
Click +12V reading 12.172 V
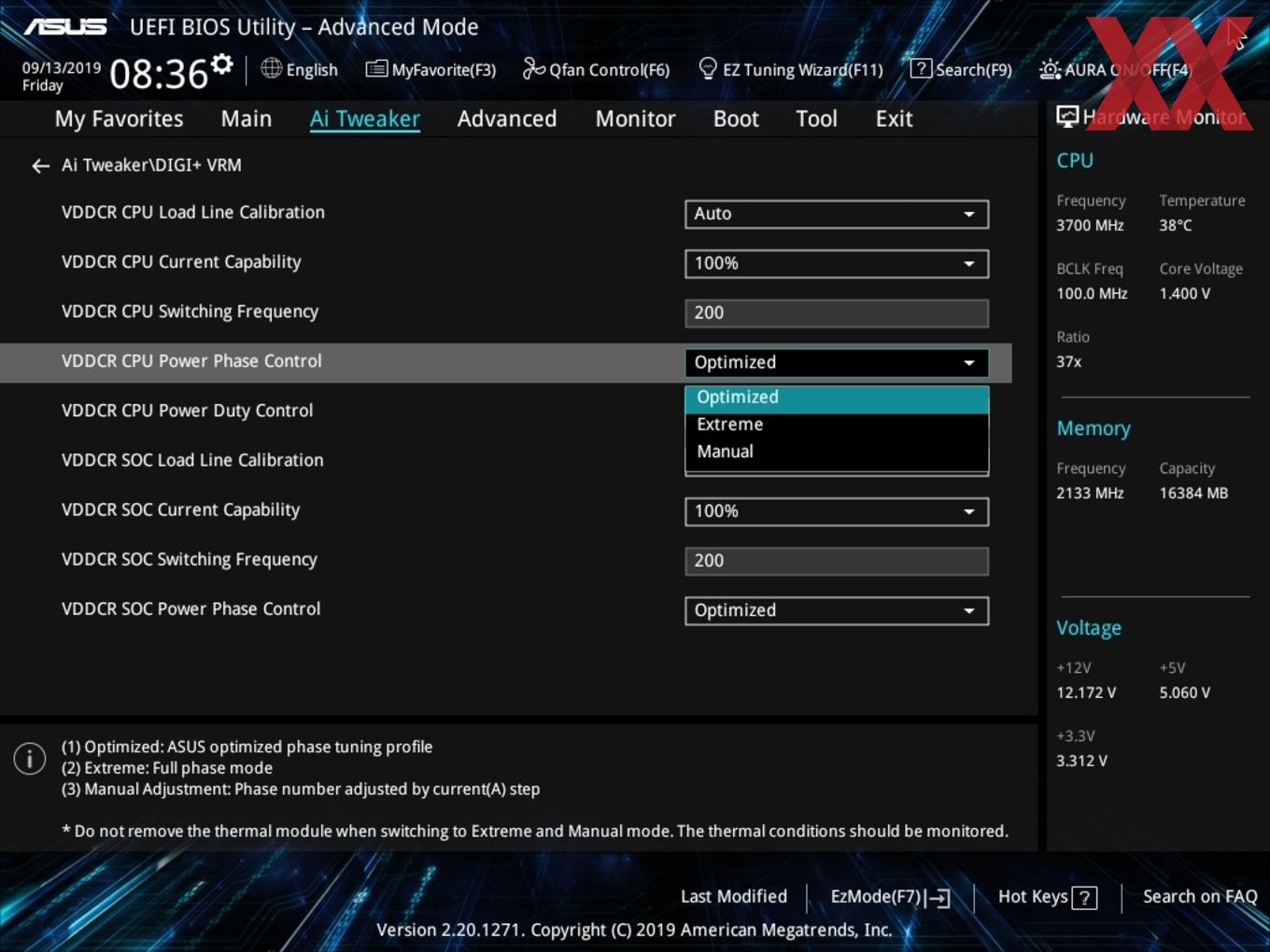tap(1086, 693)
